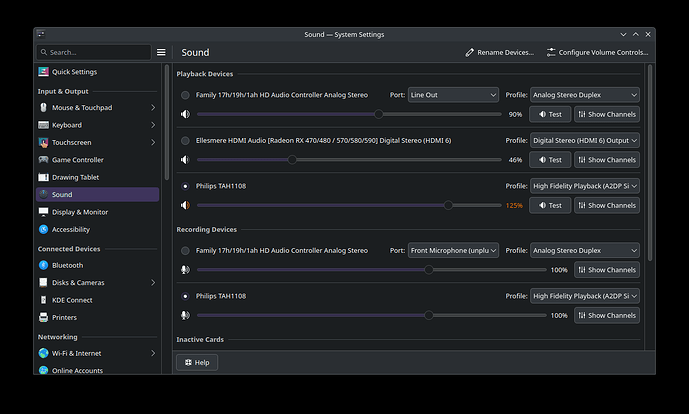Mute the Ellesmere HDMI Audio speaker icon
The width and height of the screenshot is (689, 414).
[x=185, y=160]
